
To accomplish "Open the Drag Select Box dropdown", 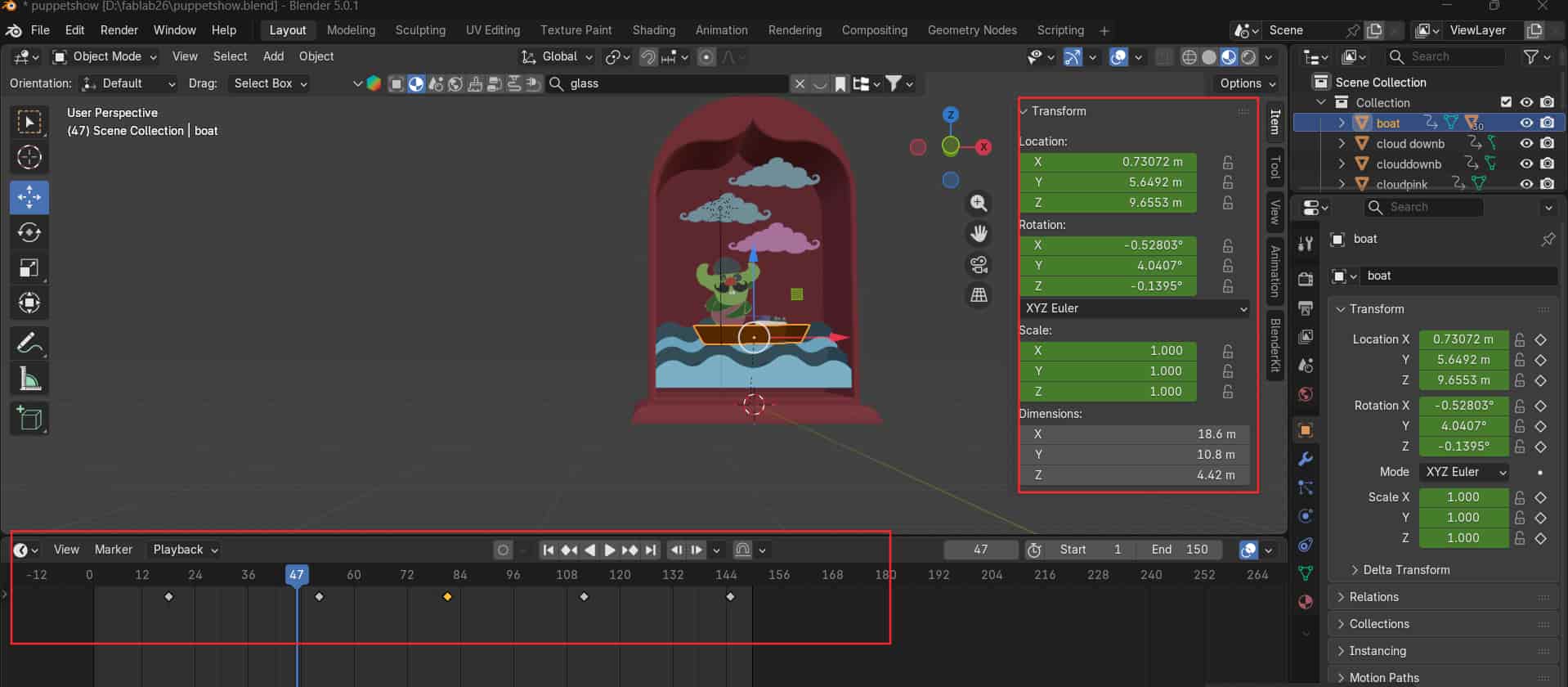I will (268, 83).
